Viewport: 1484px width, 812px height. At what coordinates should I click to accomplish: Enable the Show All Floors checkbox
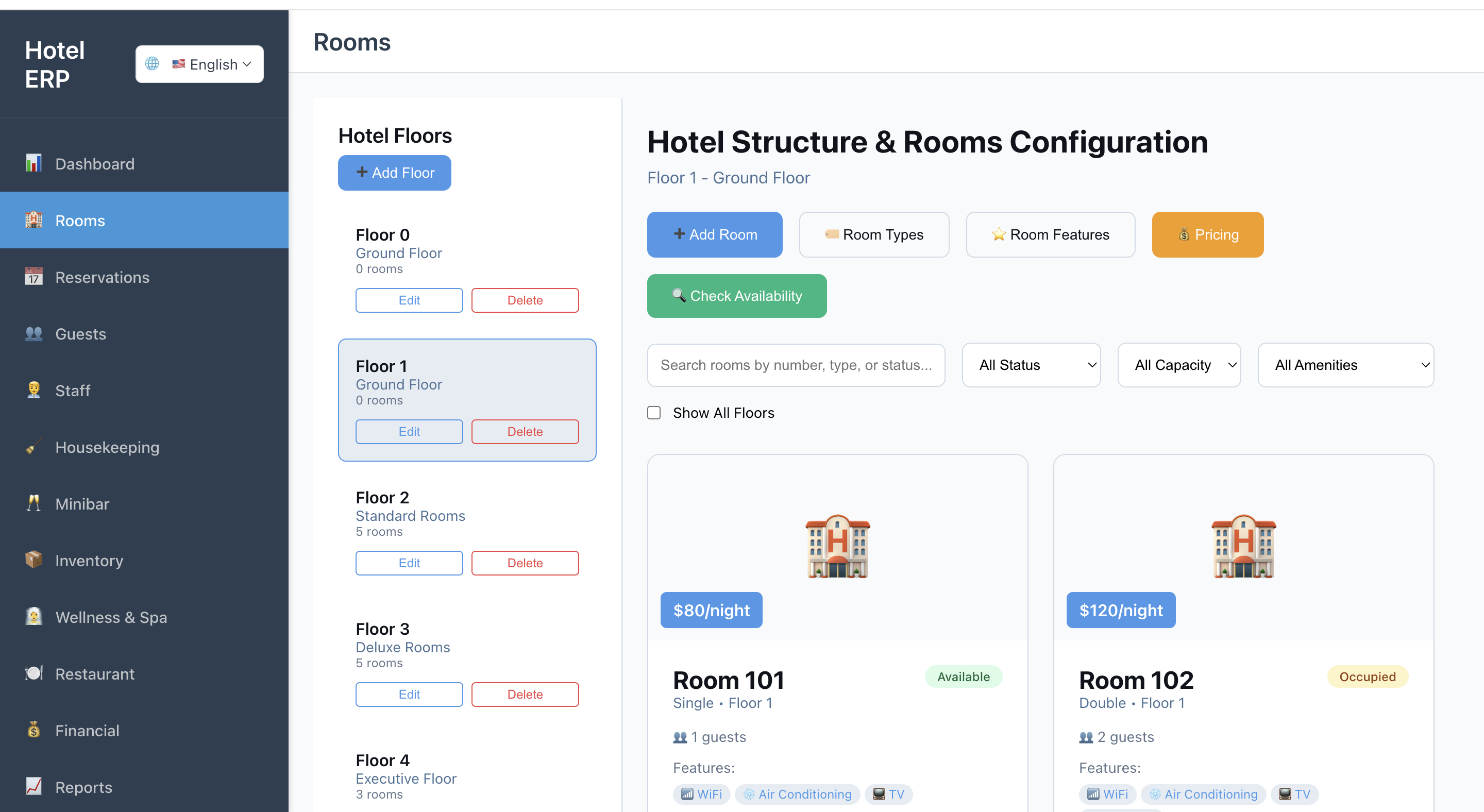coord(654,413)
